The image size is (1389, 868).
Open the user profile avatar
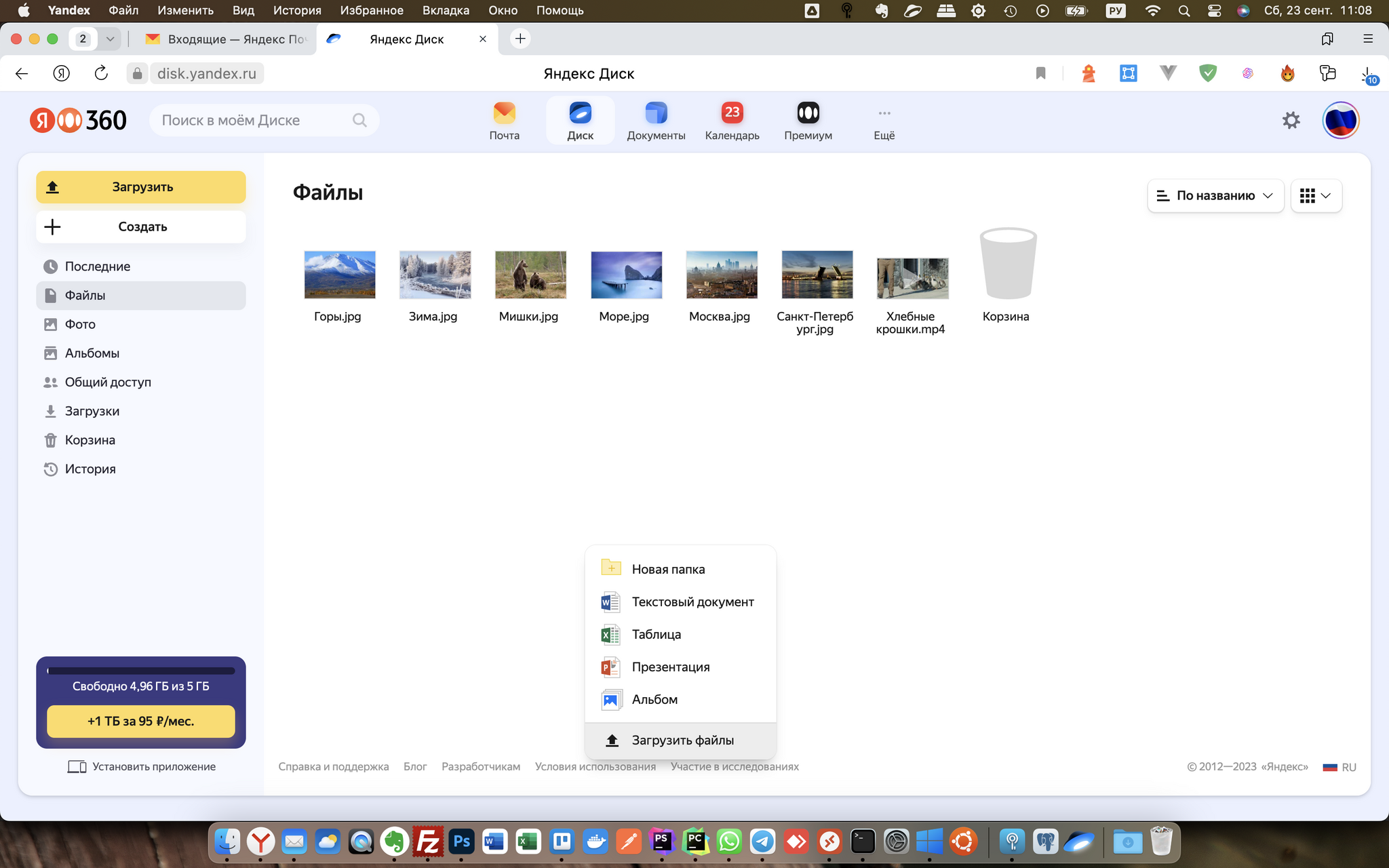1340,120
